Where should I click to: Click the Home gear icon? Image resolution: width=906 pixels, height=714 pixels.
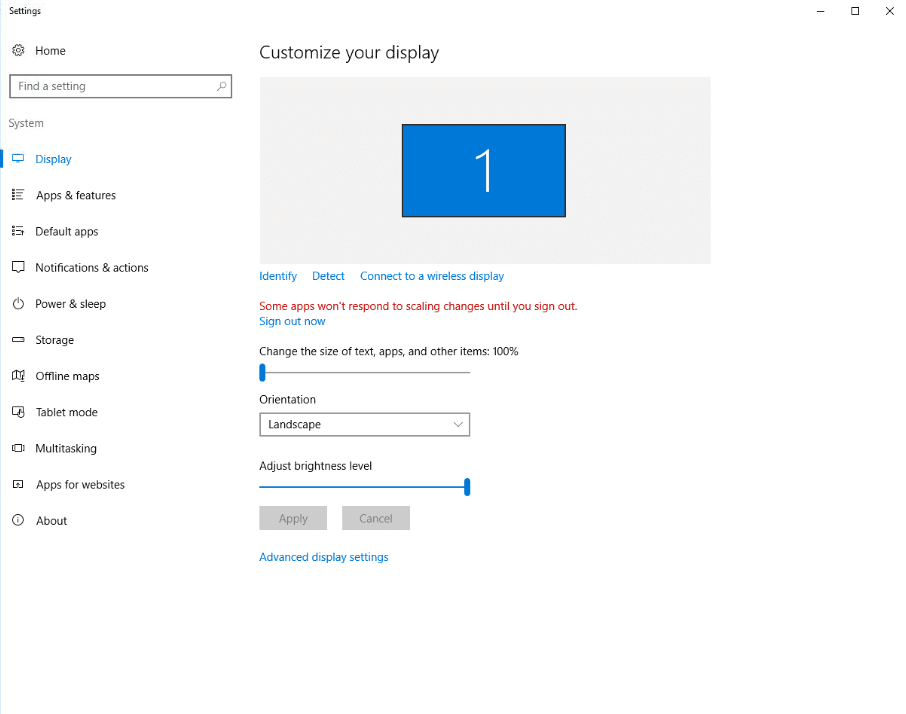tap(18, 50)
